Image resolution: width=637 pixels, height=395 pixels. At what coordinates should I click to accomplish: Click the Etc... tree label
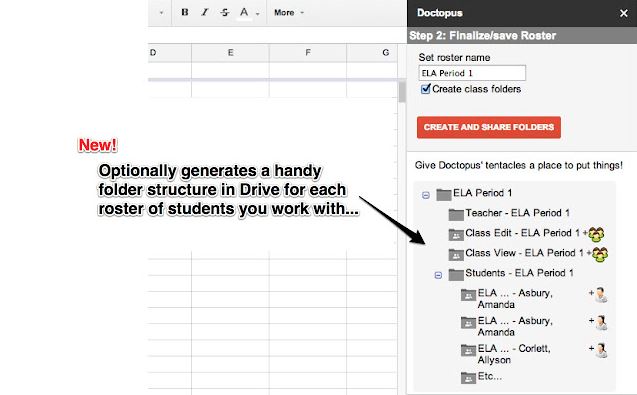[490, 376]
